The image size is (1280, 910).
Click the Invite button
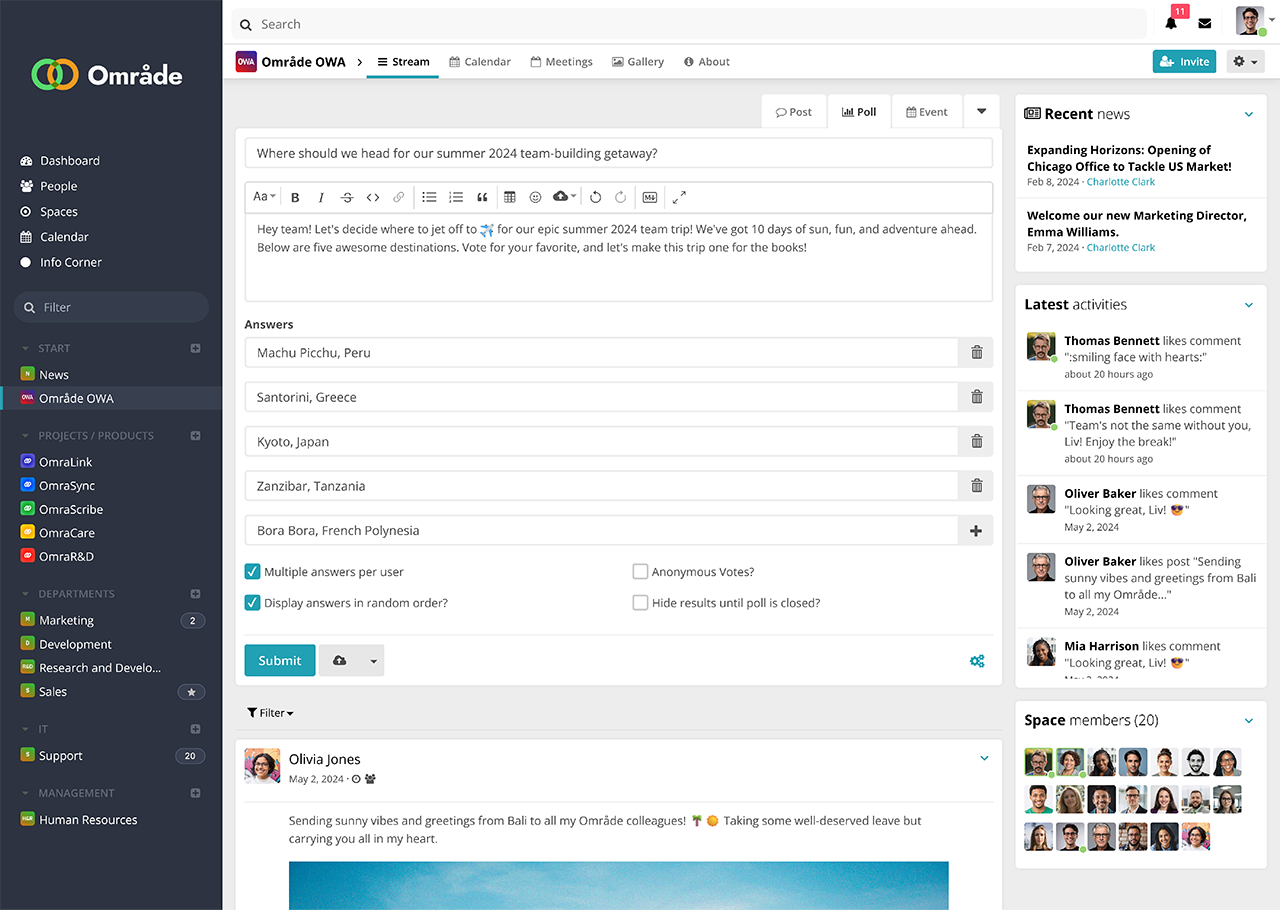coord(1184,62)
